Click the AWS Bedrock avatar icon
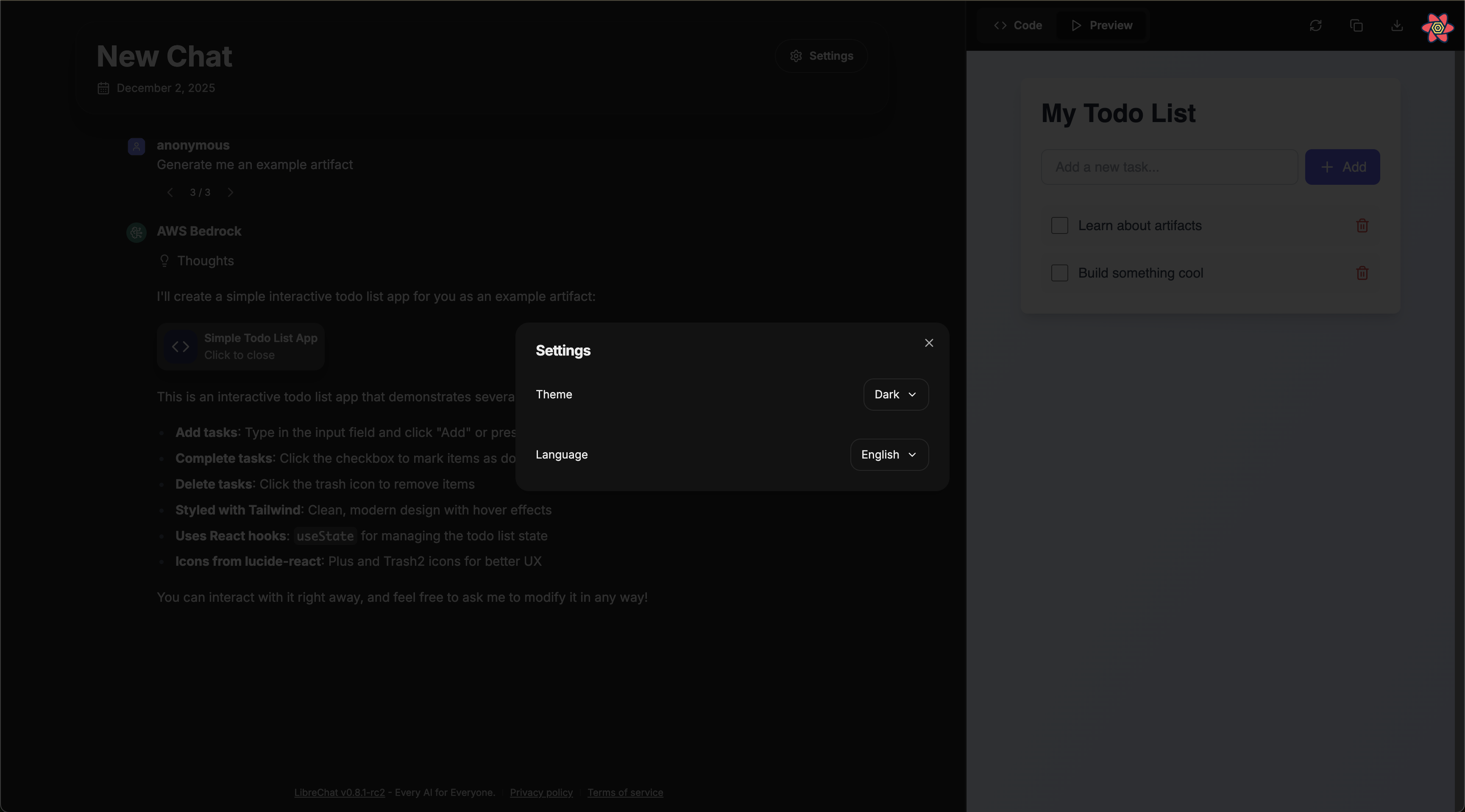 (136, 231)
